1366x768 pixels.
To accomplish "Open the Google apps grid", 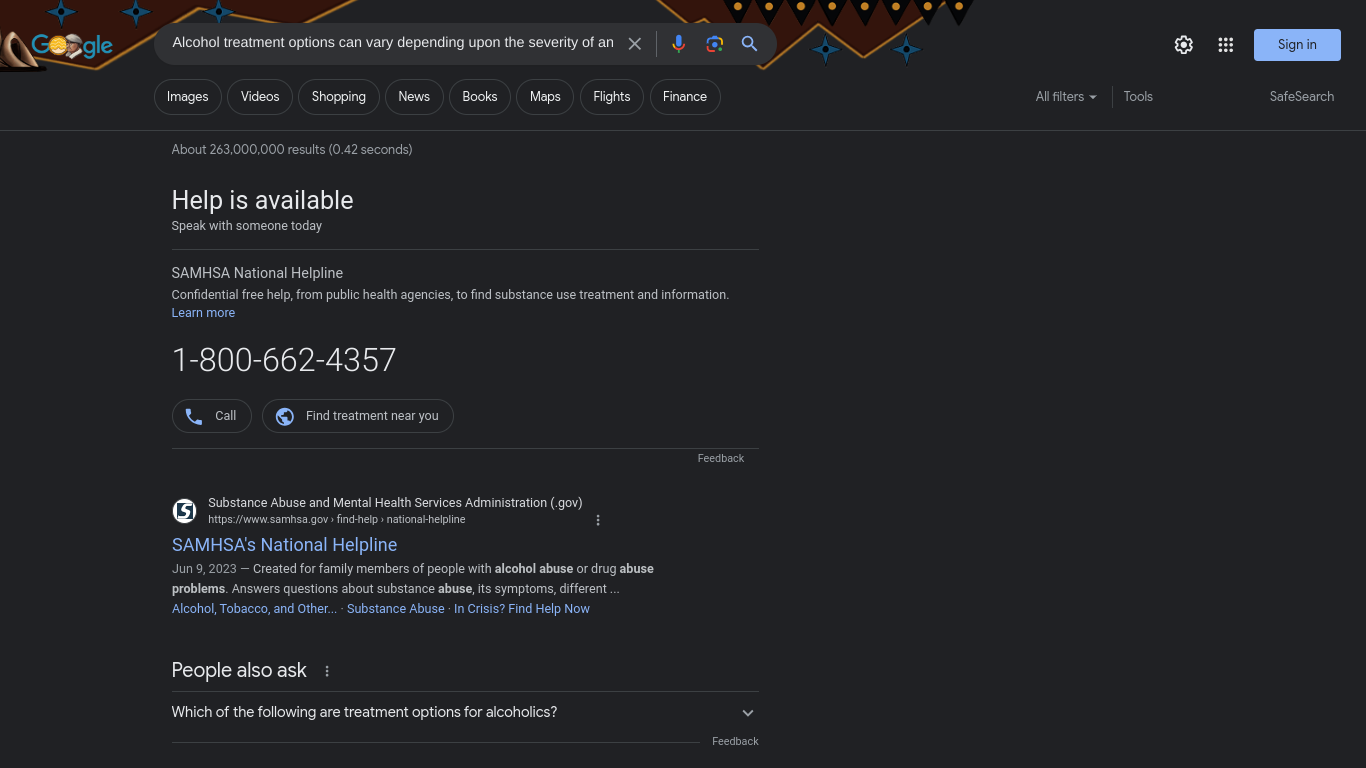I will click(x=1226, y=45).
